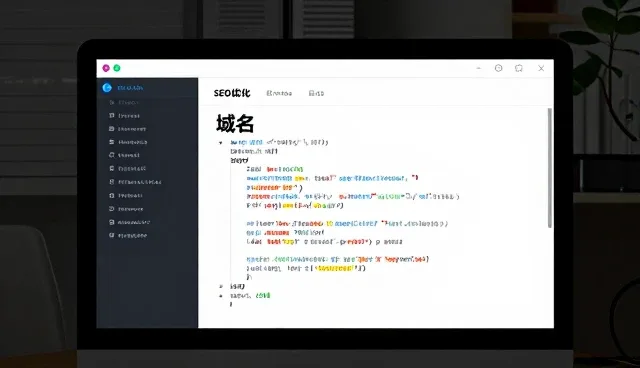Click the green dot in the title bar
This screenshot has width=640, height=368.
coord(117,68)
